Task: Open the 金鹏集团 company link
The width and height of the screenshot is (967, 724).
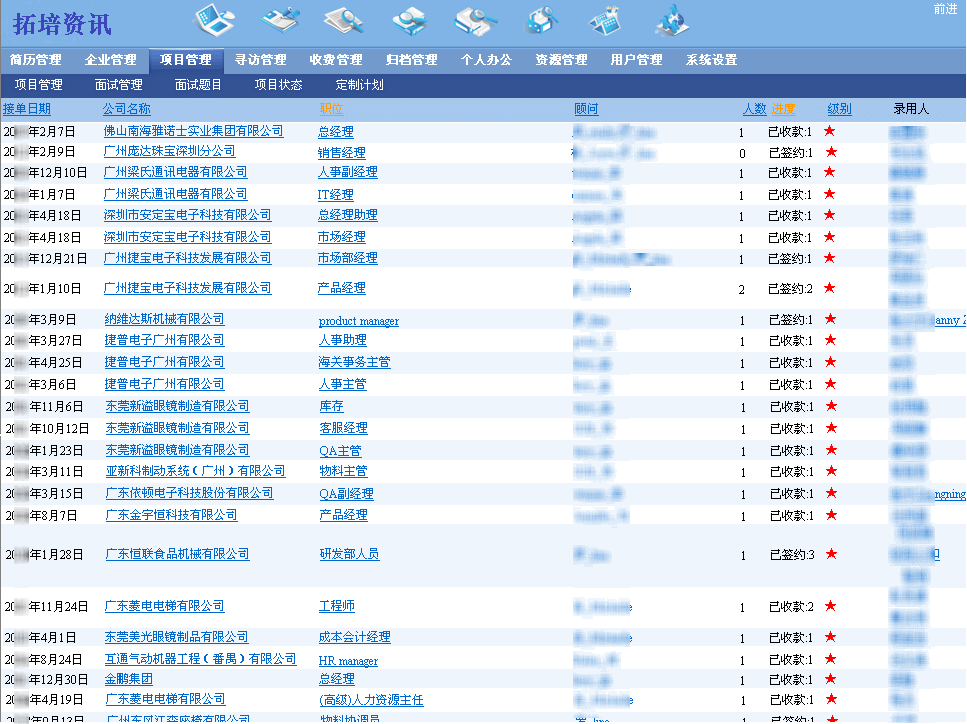Action: [x=129, y=679]
